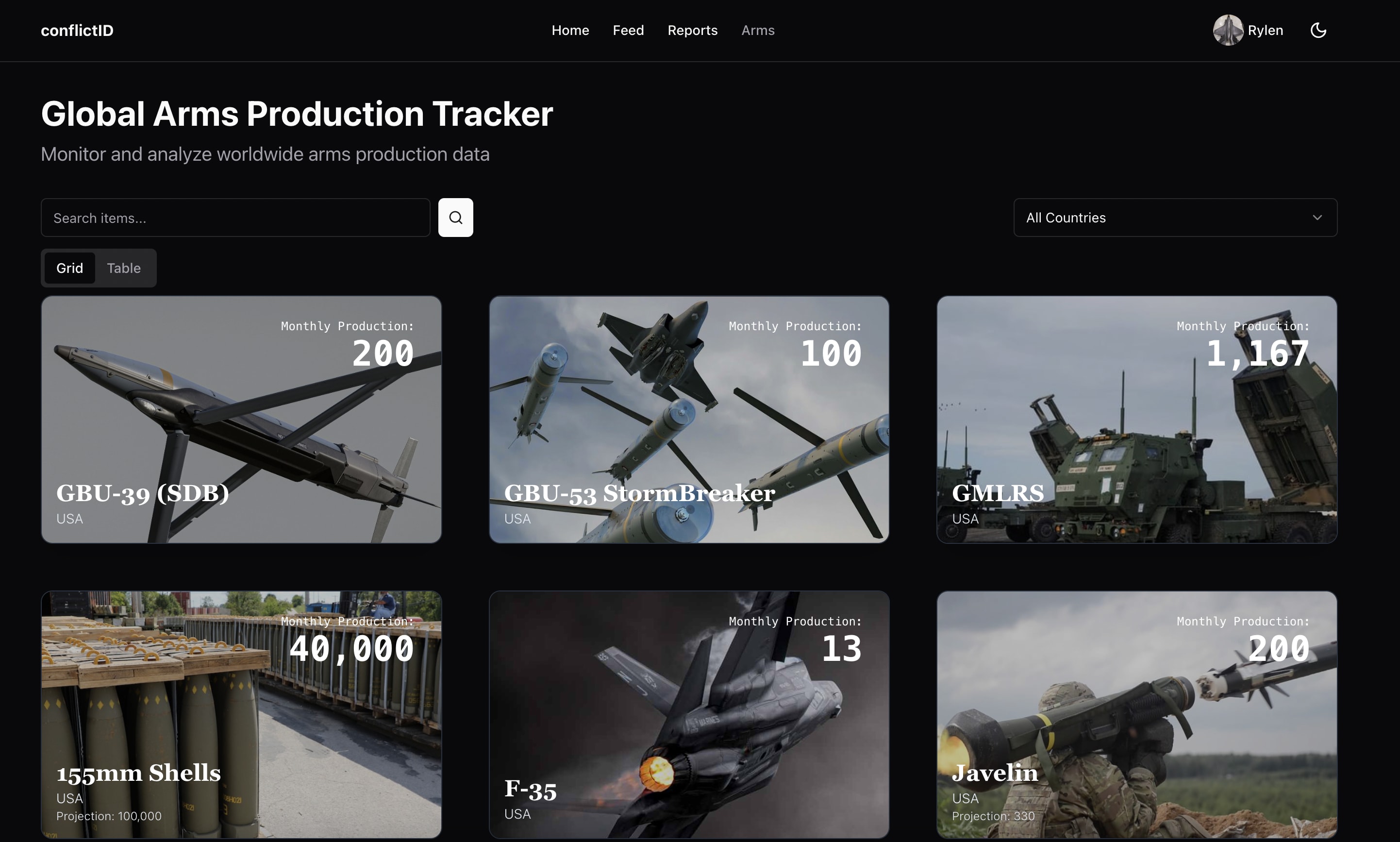
Task: Open the GBU-39 (SDB) card
Action: (241, 419)
